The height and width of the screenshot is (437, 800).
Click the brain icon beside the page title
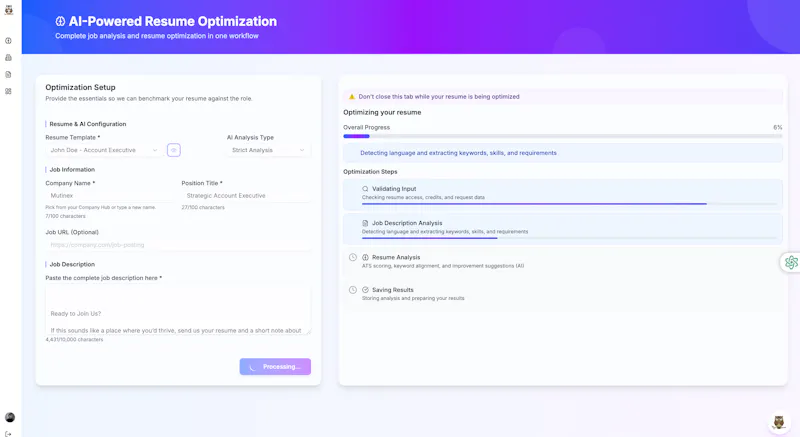click(x=60, y=21)
